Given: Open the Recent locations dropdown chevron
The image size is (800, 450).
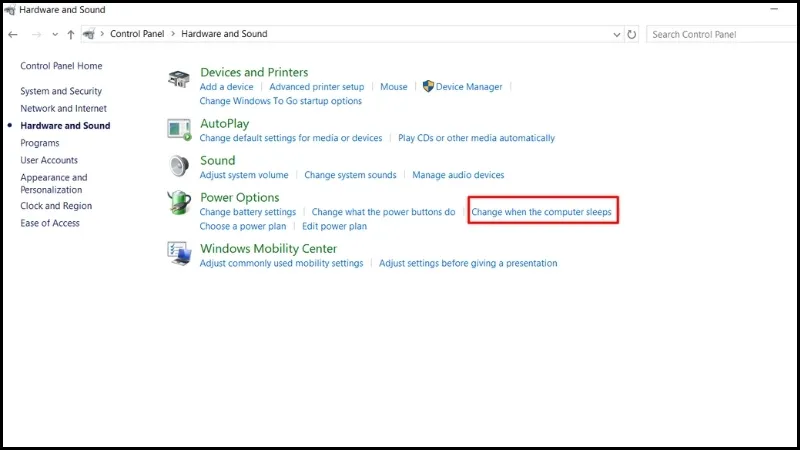Looking at the screenshot, I should pos(54,34).
